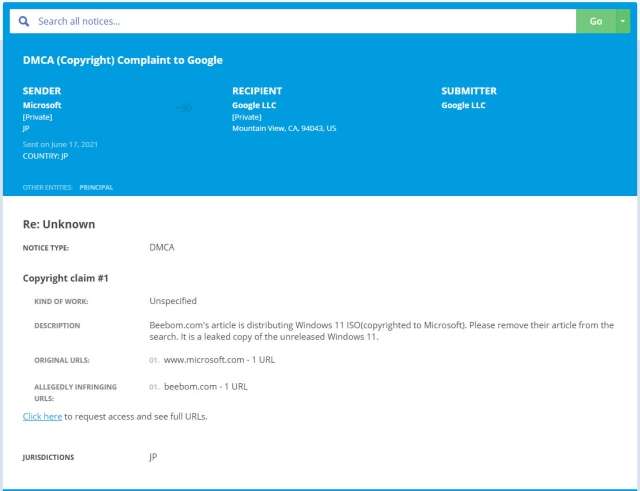Click the Unspecified kind of work value

(173, 301)
